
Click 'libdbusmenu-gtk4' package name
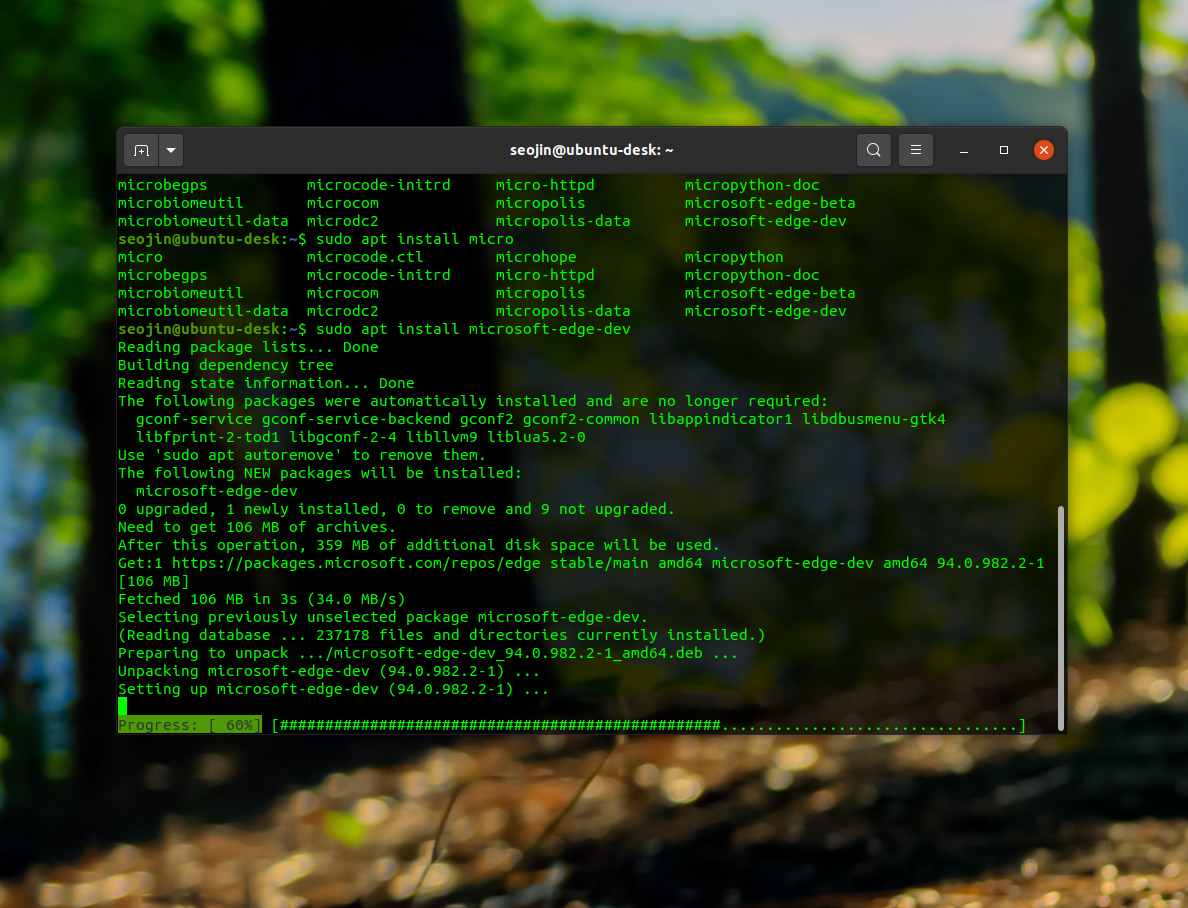874,419
